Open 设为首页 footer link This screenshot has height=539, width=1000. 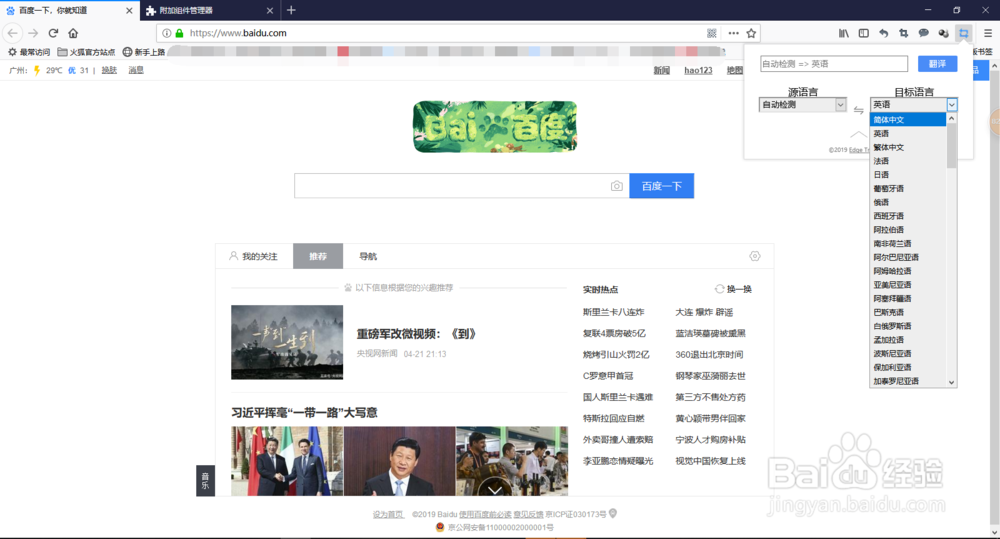tap(388, 514)
